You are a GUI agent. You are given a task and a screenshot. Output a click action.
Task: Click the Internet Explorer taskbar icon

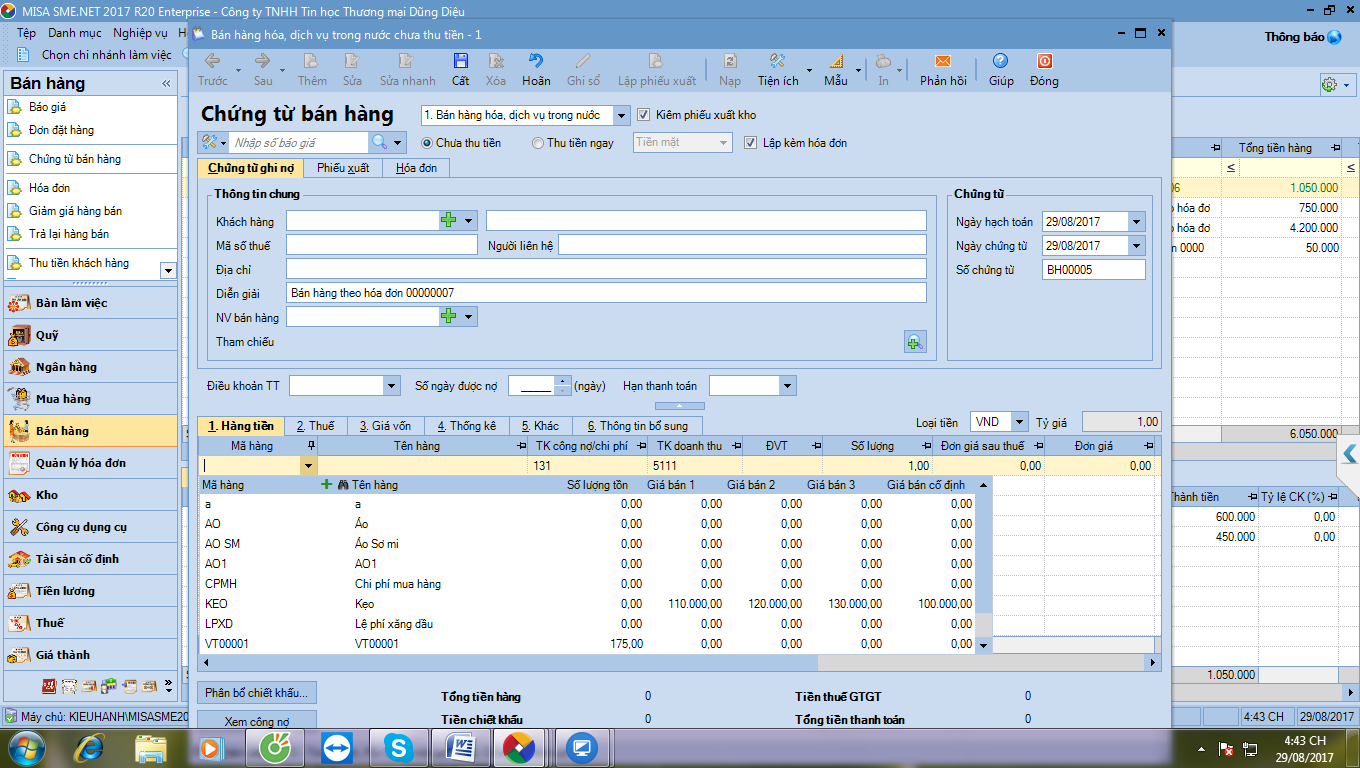click(90, 747)
